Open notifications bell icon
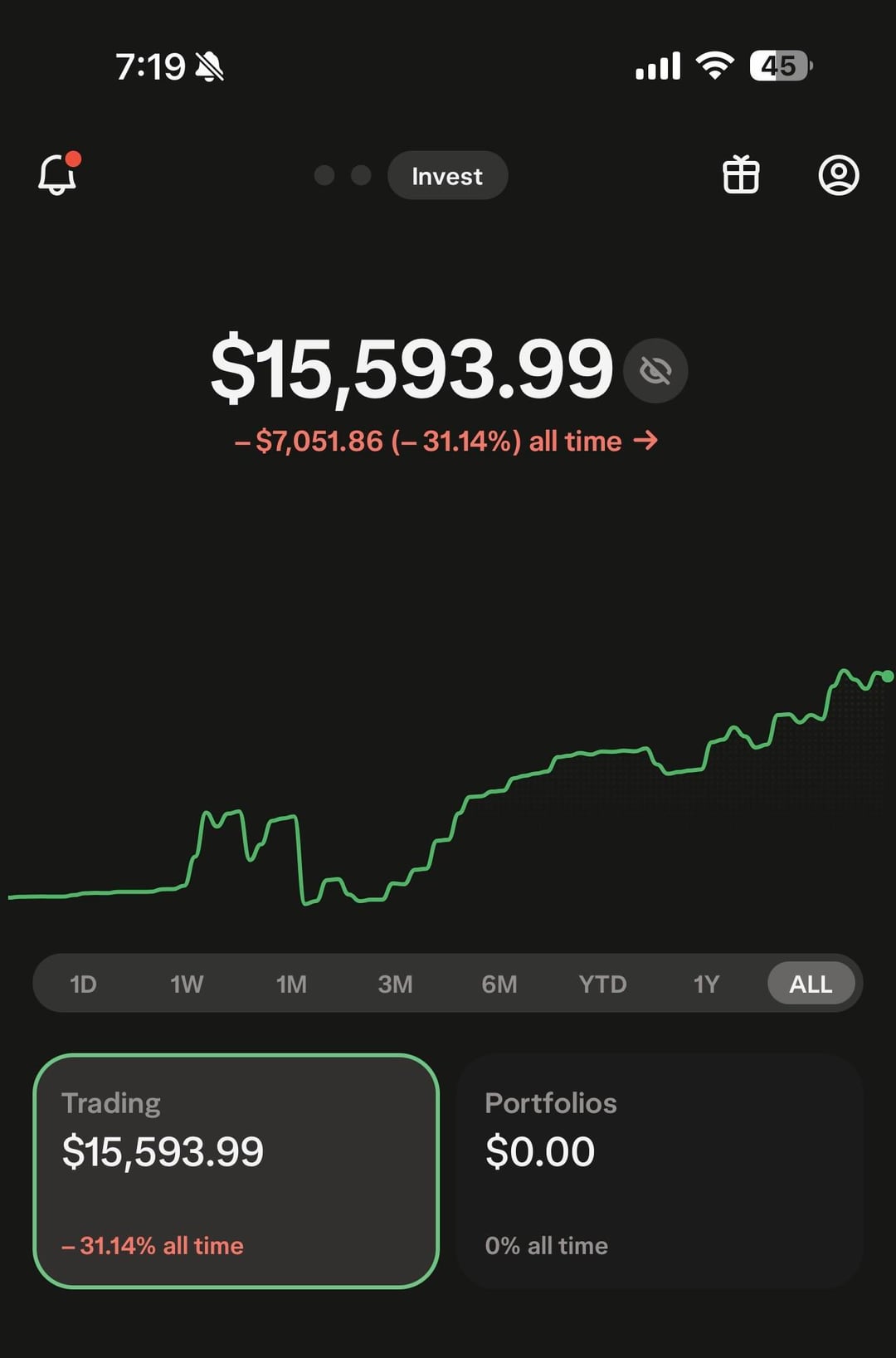 tap(57, 175)
